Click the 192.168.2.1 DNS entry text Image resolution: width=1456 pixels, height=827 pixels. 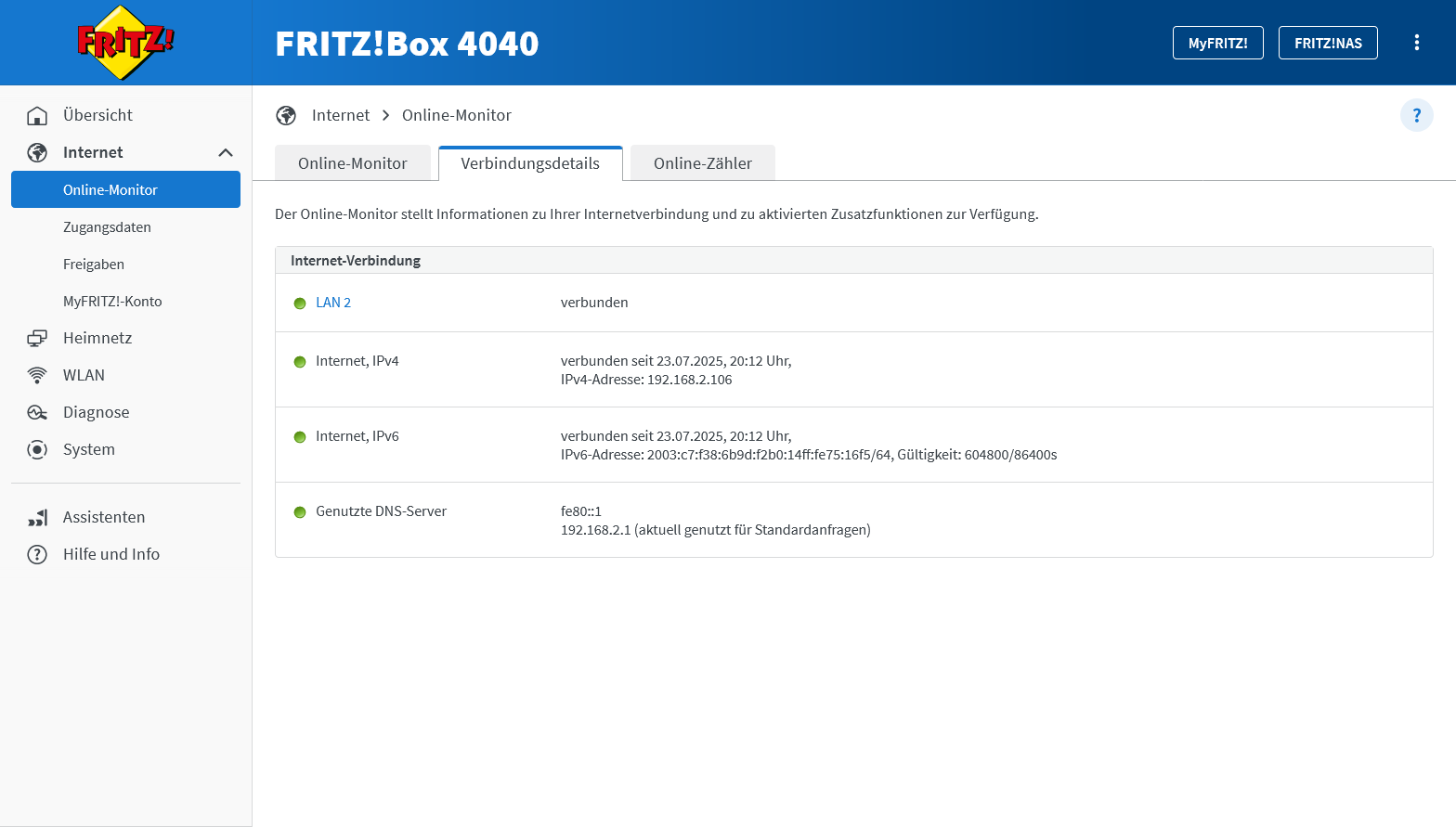pyautogui.click(x=716, y=530)
